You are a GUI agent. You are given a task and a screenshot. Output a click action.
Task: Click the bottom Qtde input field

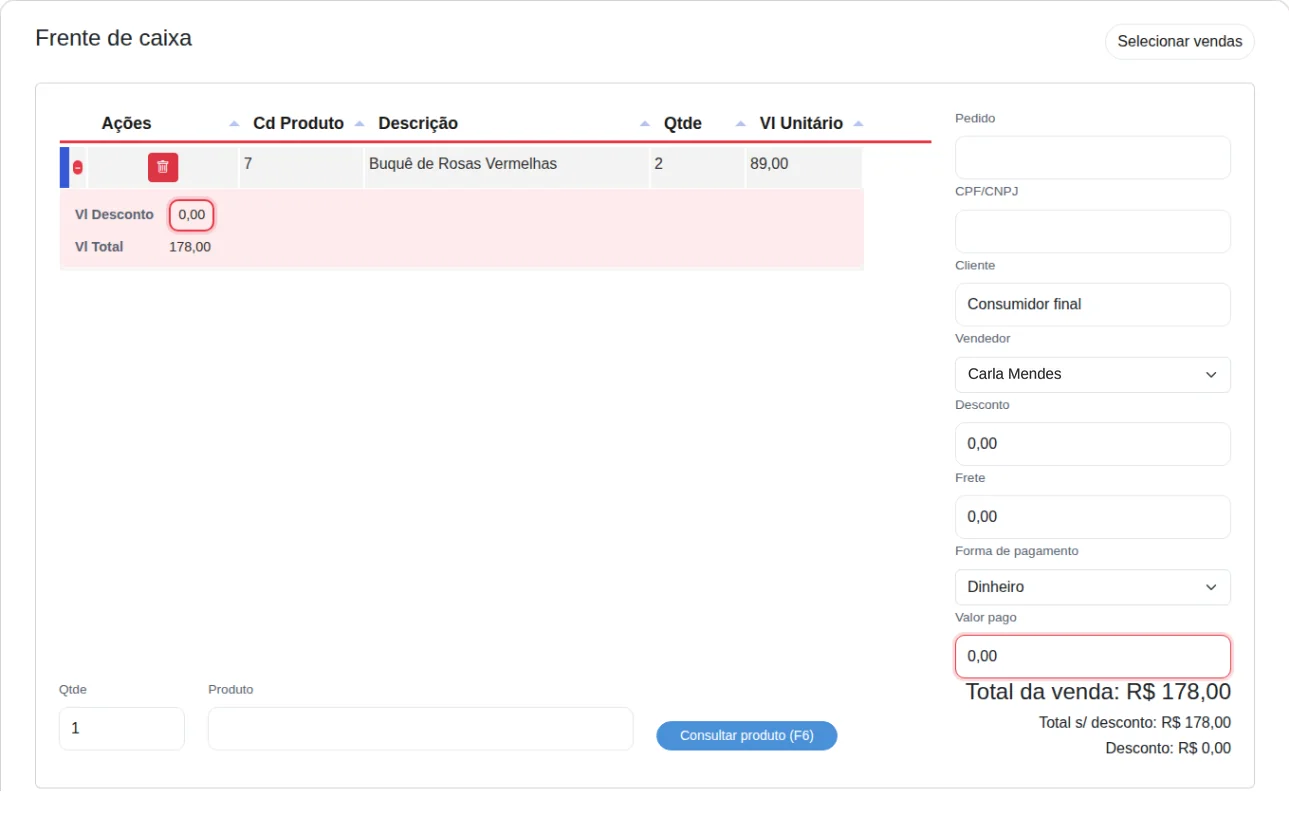click(122, 729)
